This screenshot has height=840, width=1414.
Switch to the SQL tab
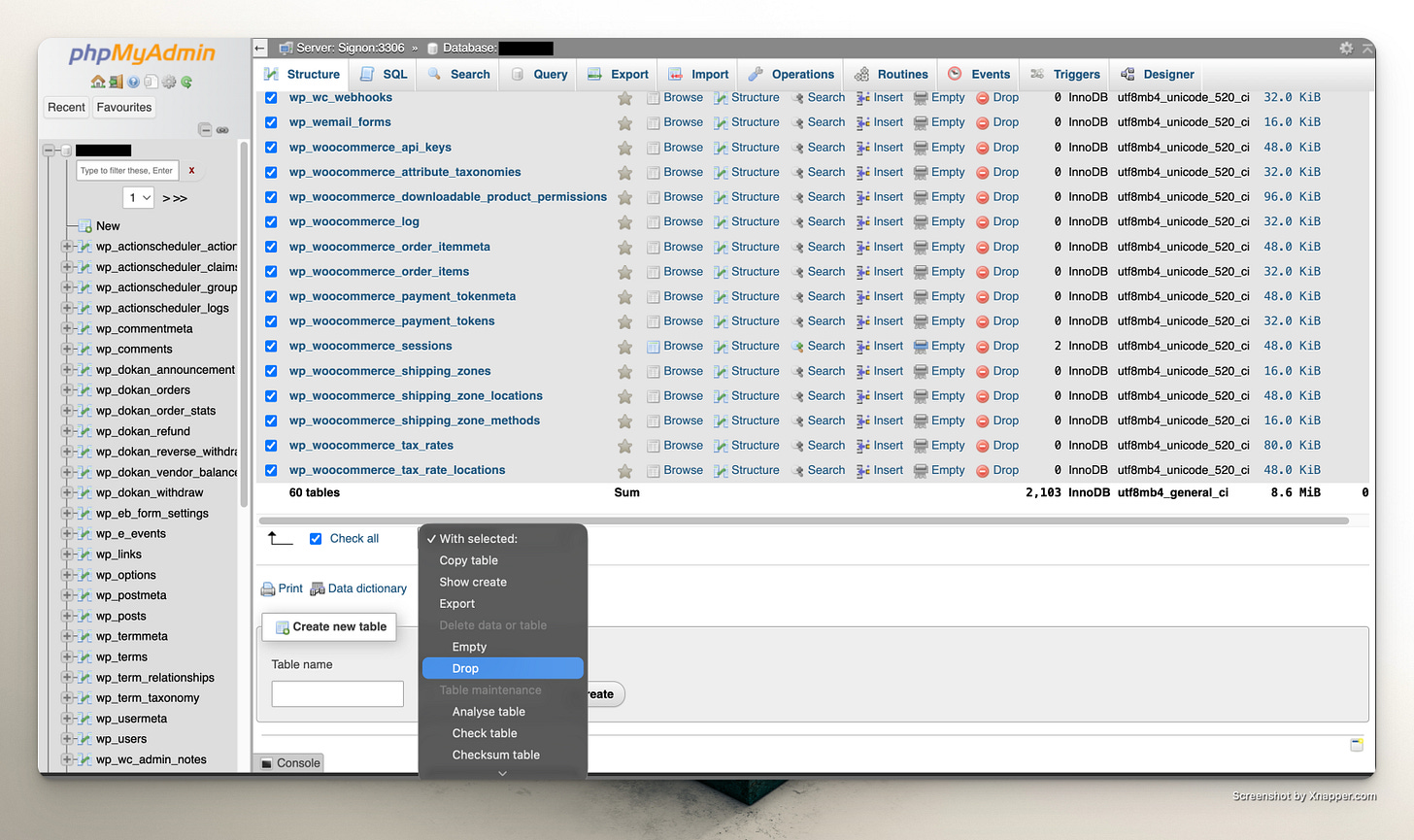coord(383,74)
